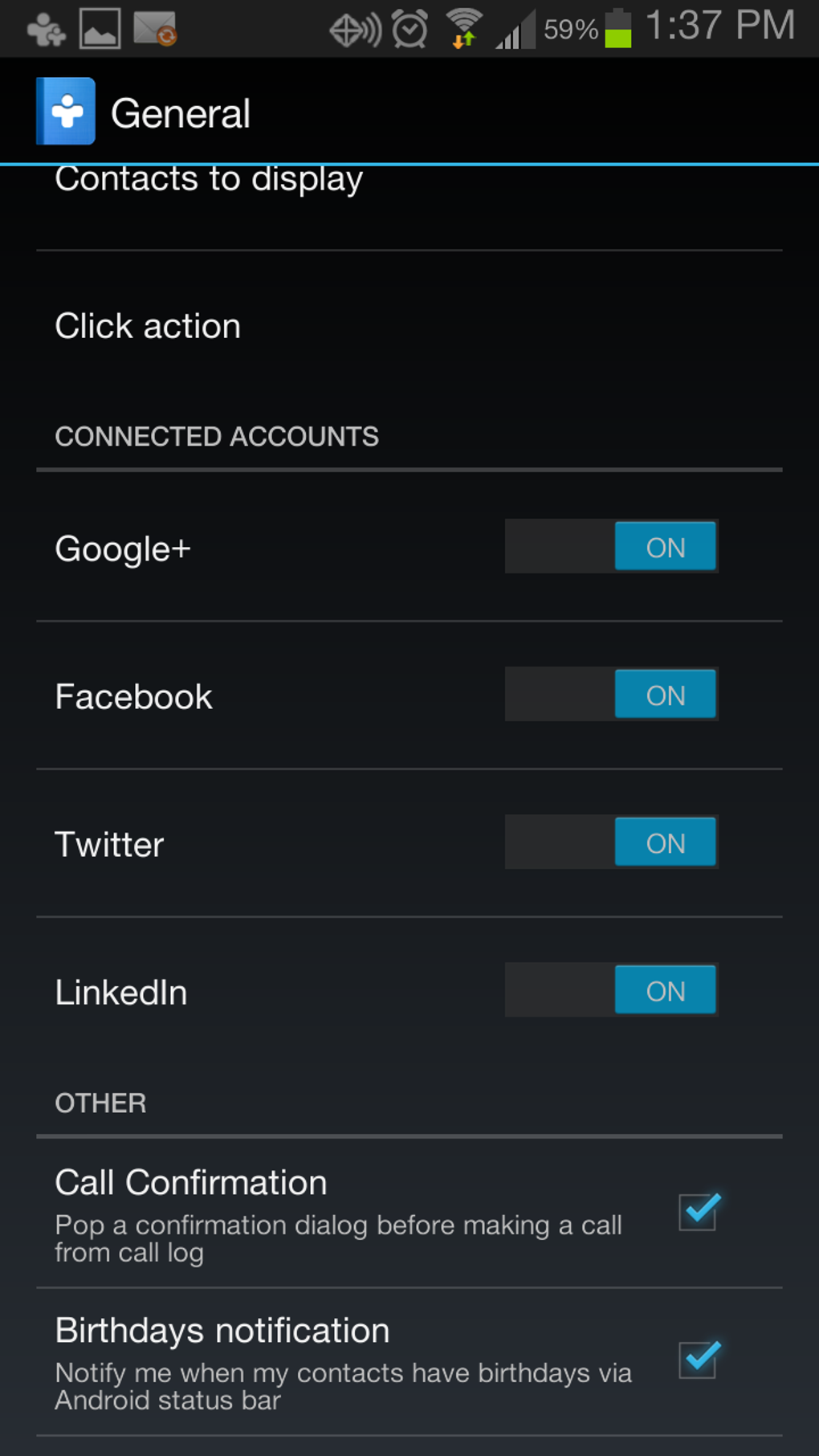The height and width of the screenshot is (1456, 819).
Task: Open the Contacts to display setting
Action: click(209, 180)
